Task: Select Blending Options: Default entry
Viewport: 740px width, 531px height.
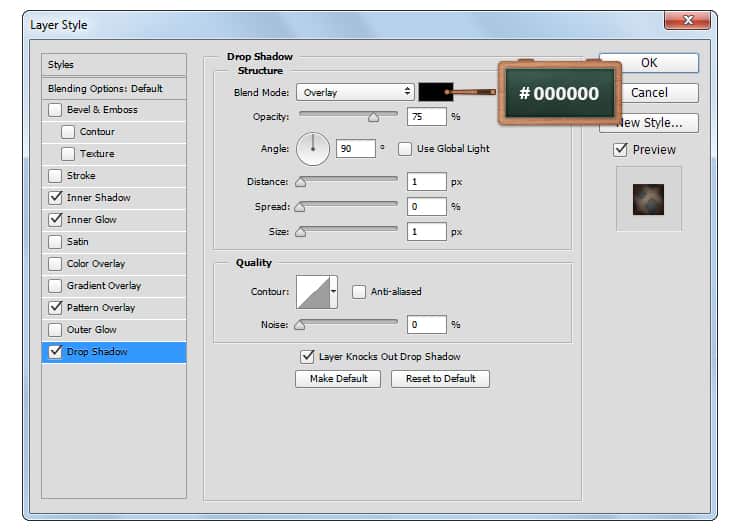Action: [x=105, y=88]
